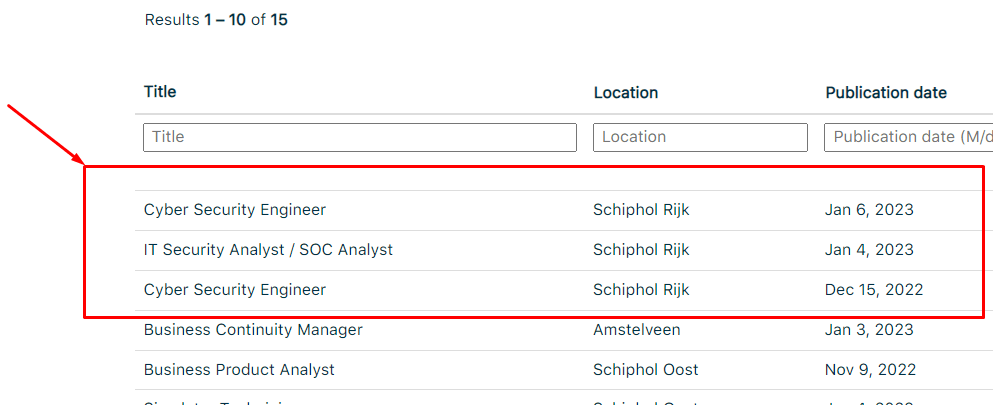Screen dimensions: 993x405
Task: Open the Business Continuity Manager vacancy
Action: 253,330
